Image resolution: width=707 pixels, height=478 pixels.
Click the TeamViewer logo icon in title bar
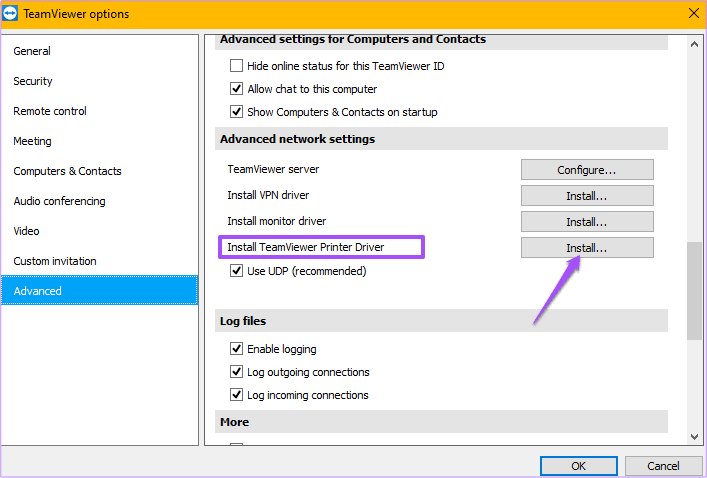coord(10,14)
